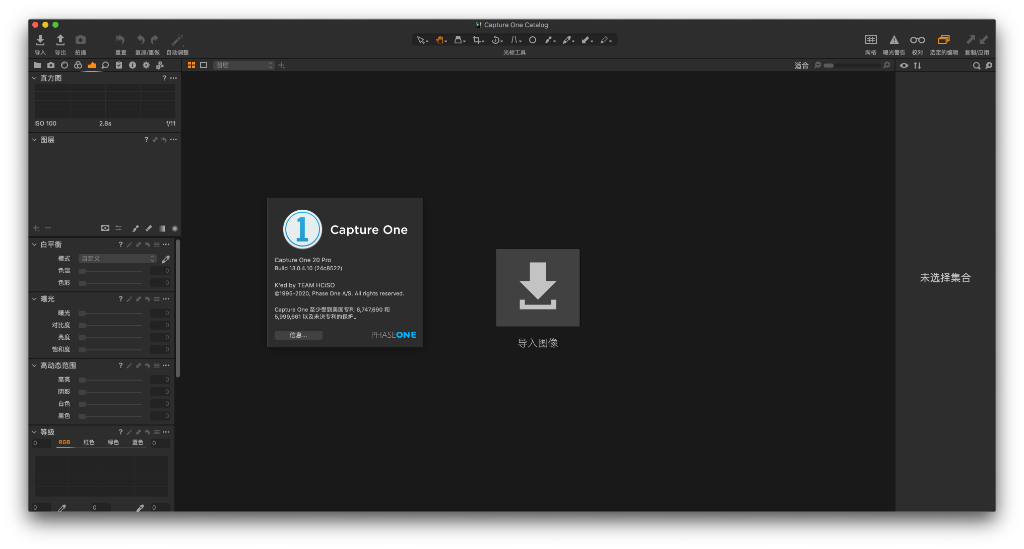
Task: Select the orange hand pan tool
Action: [x=441, y=40]
